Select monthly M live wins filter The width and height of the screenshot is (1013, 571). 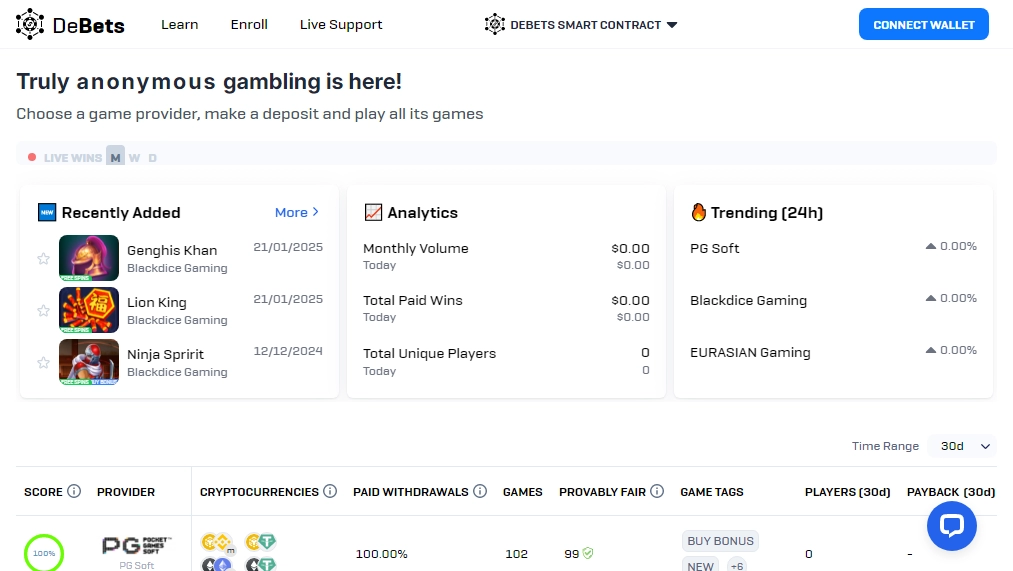[x=116, y=157]
